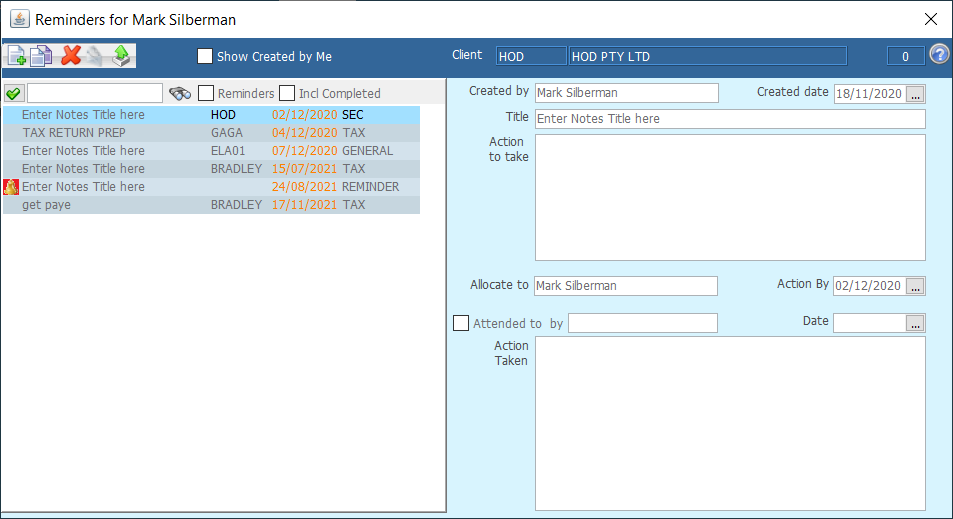Enable Show Created by Me checkbox
This screenshot has width=953, height=519.
(x=205, y=57)
